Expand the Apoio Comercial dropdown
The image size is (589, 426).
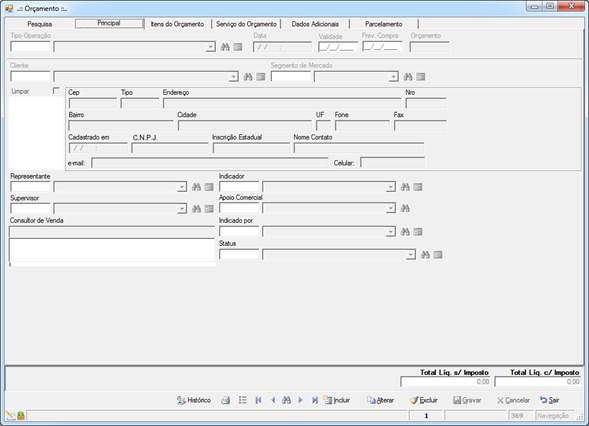click(x=391, y=208)
